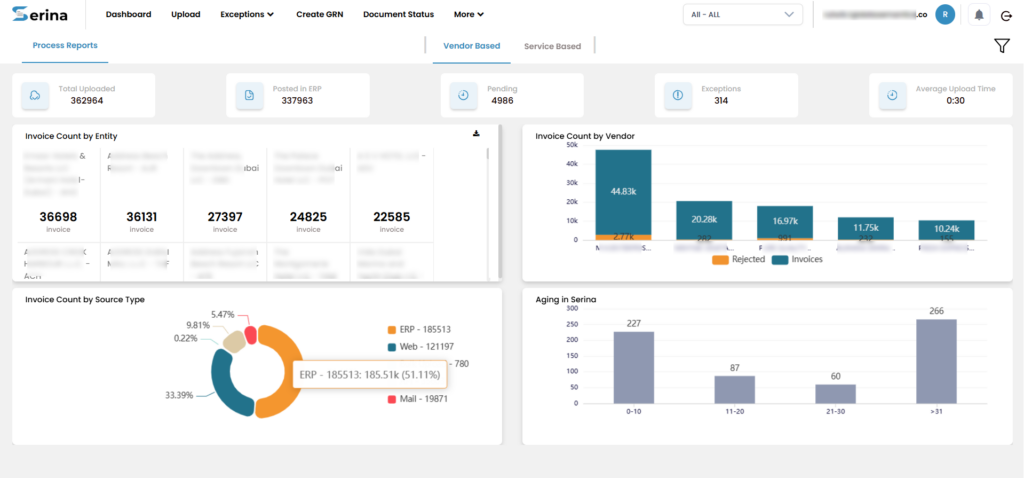Go to Dashboard
Viewport: 1024px width, 478px height.
(x=129, y=14)
